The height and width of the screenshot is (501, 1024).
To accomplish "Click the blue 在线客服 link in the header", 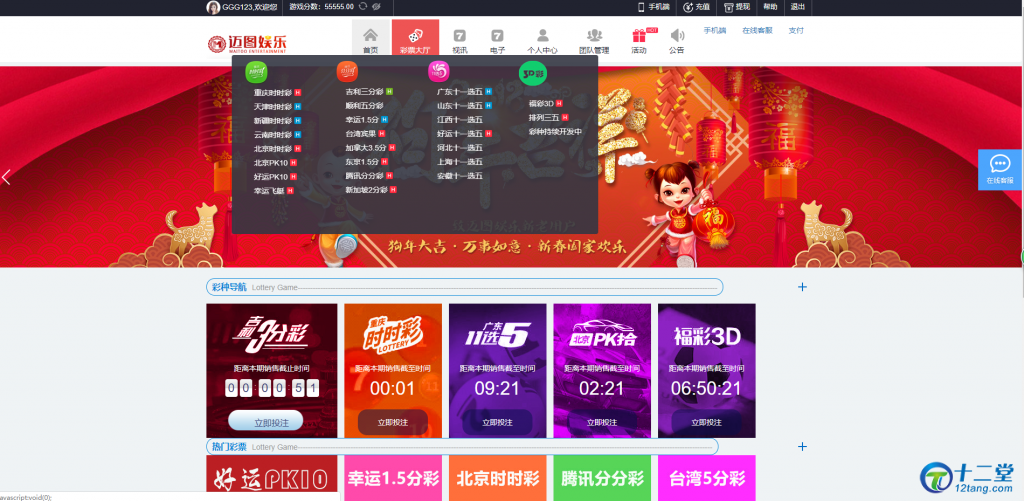I will (x=757, y=30).
